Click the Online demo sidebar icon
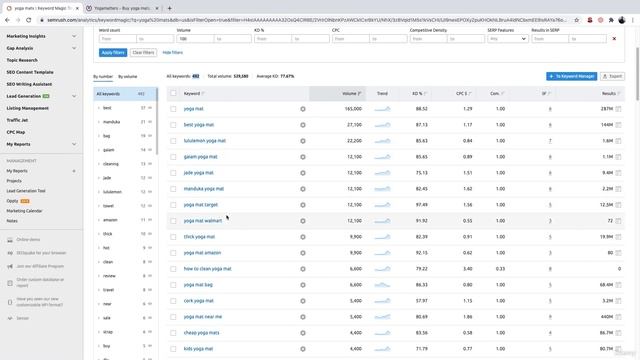640x360 pixels. pos(10,240)
